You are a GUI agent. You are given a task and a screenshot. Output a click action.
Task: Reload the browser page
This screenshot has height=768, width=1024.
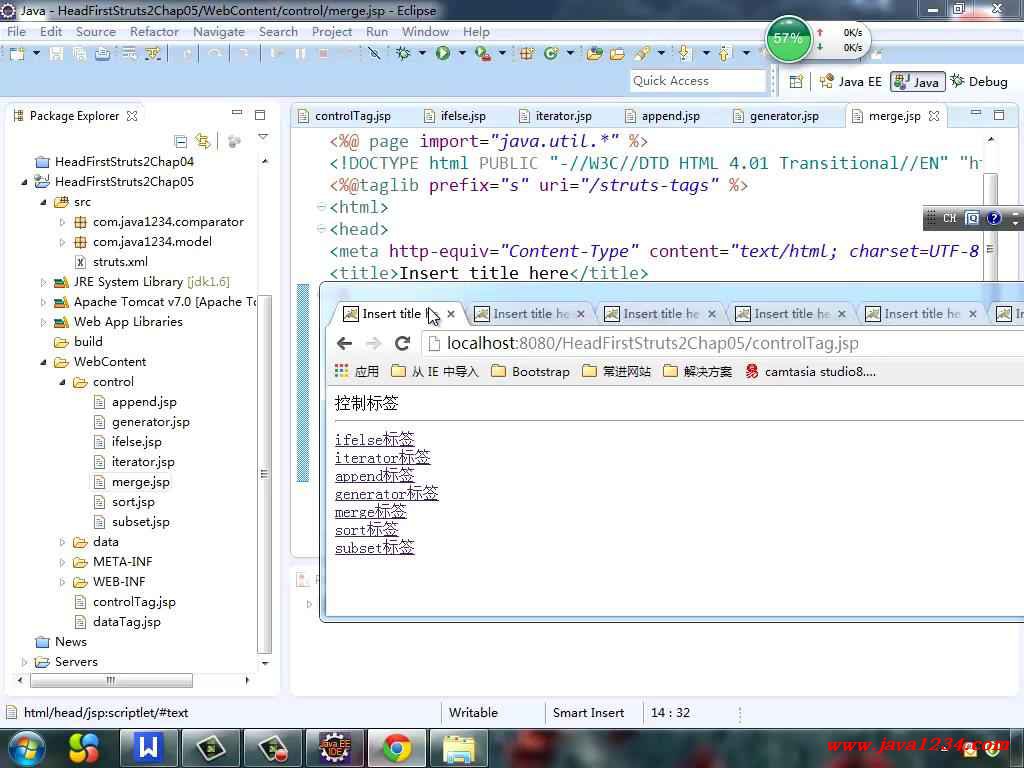pos(403,343)
